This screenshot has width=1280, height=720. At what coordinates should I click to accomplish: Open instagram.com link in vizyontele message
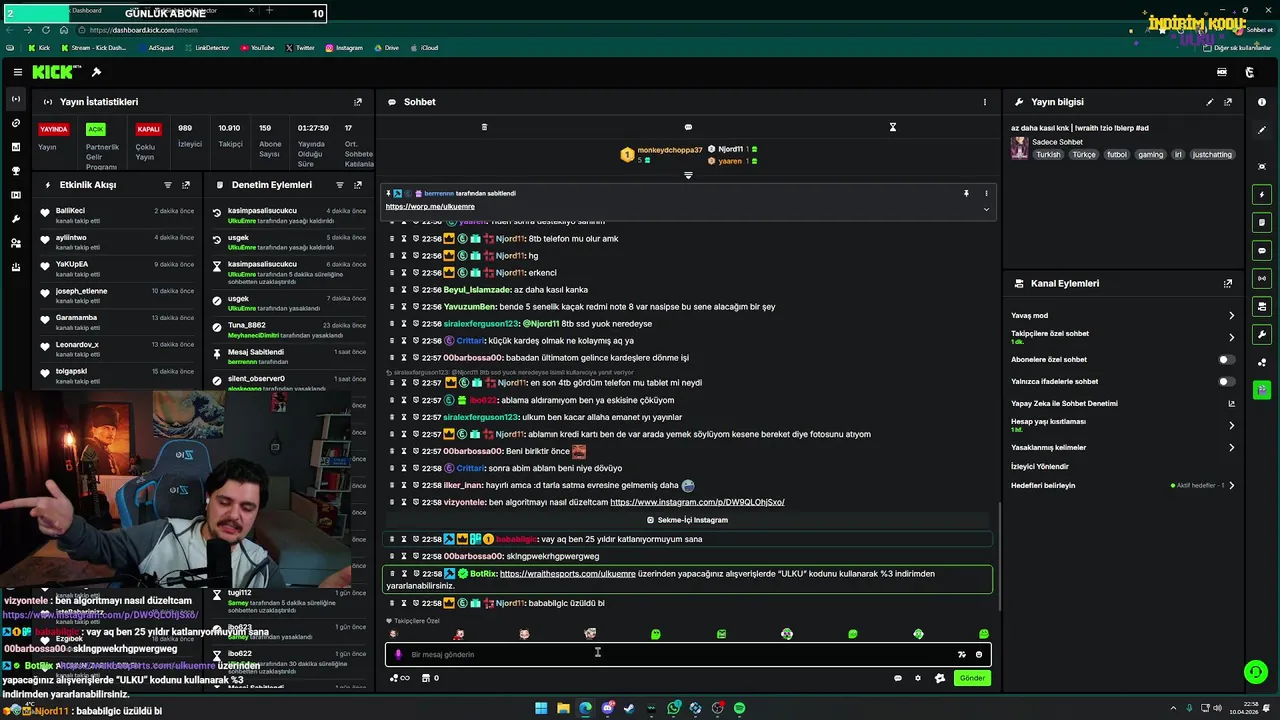tap(697, 502)
